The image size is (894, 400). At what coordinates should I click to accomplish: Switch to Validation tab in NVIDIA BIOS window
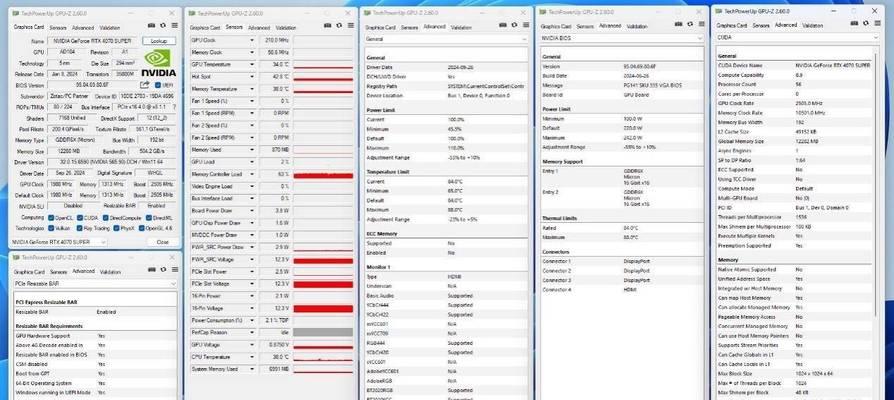[636, 26]
